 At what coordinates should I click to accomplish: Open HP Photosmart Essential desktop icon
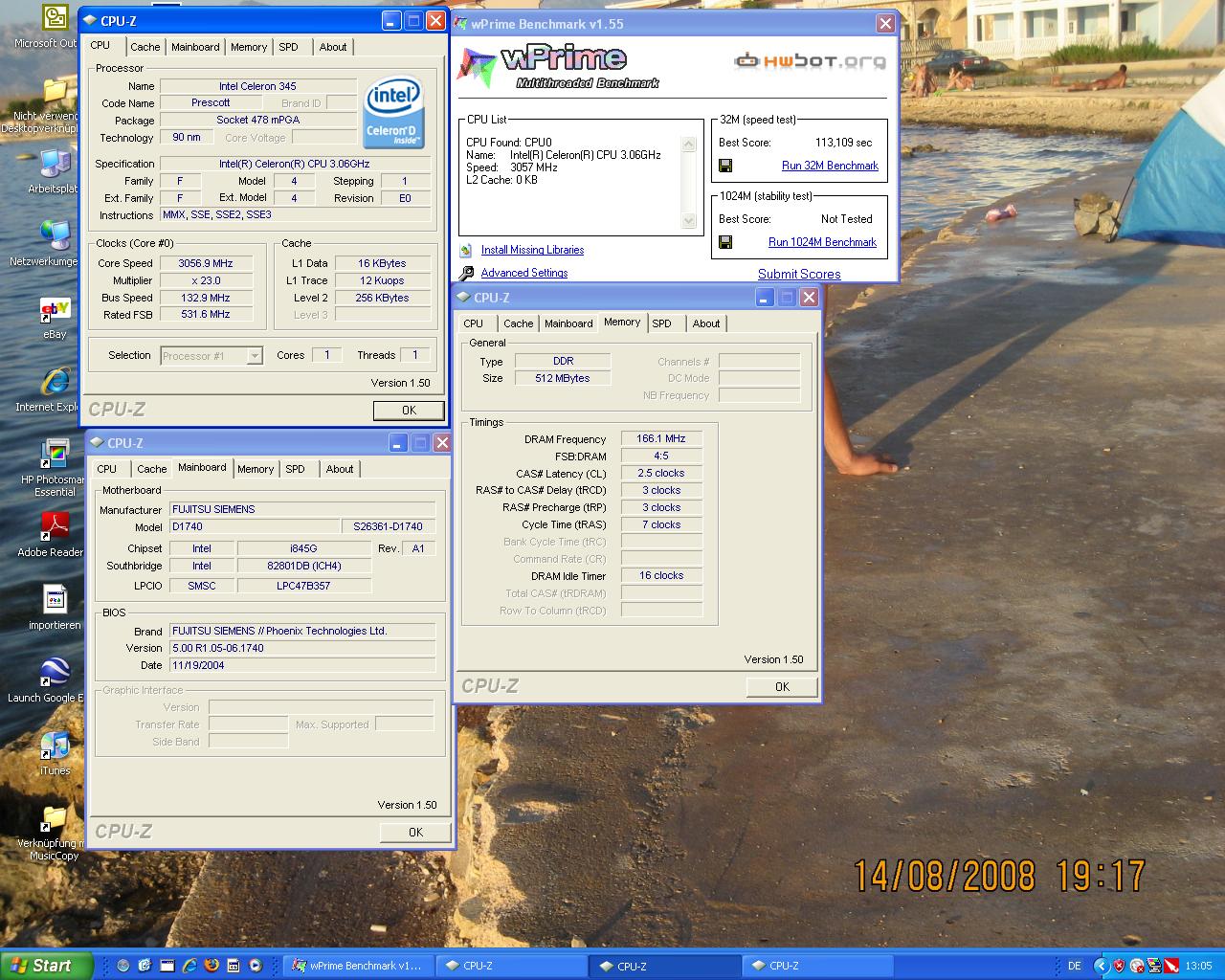(55, 454)
